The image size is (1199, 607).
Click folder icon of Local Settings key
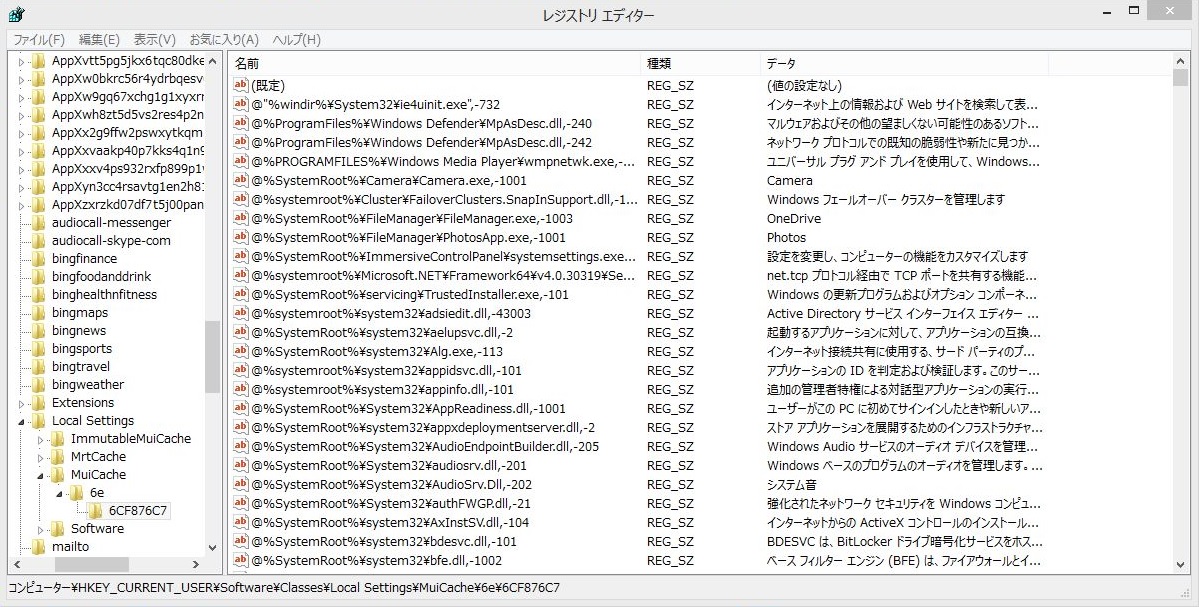(38, 420)
